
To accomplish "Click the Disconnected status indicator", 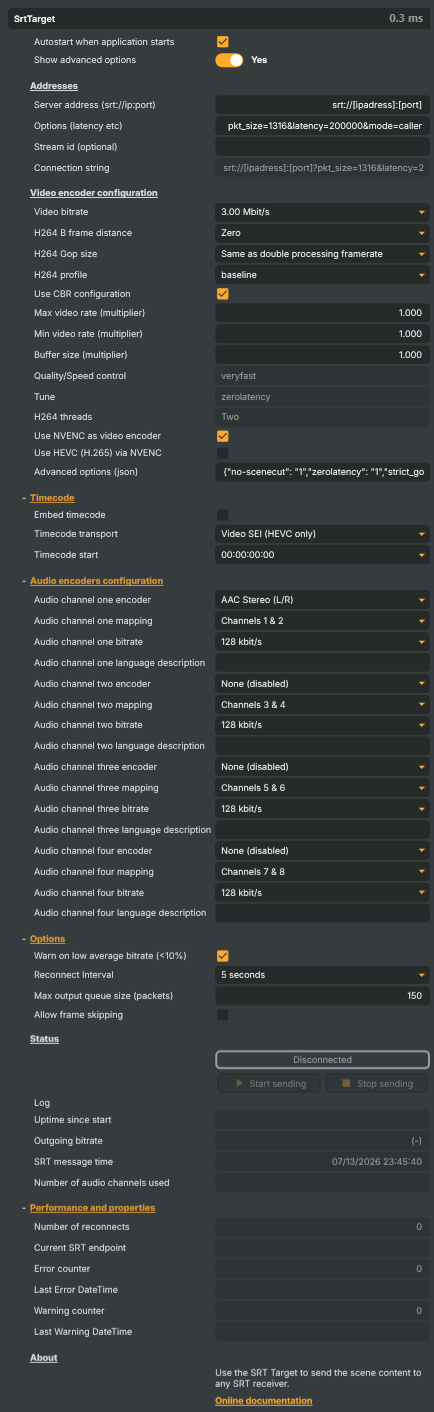I will tap(323, 1060).
